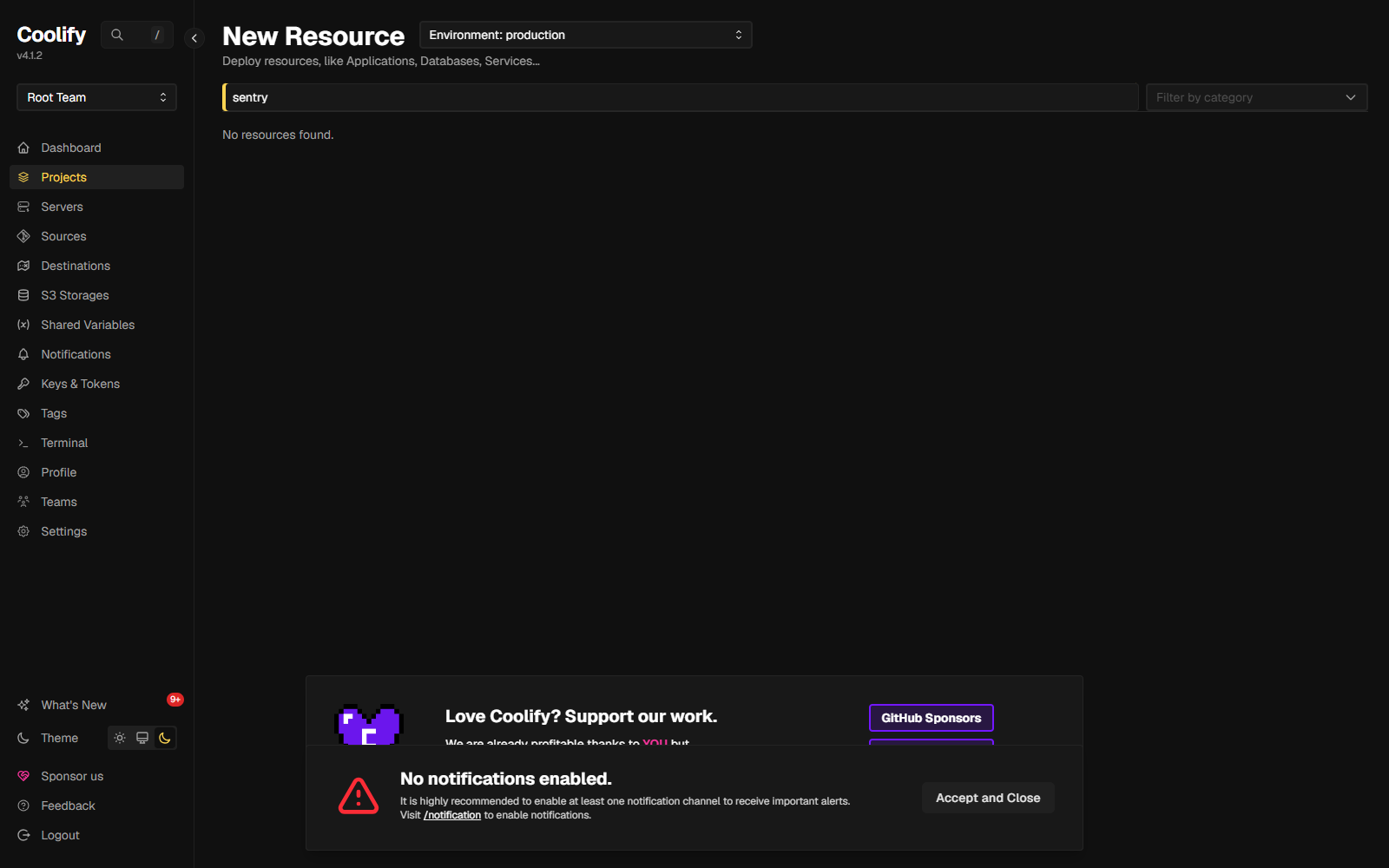Image resolution: width=1389 pixels, height=868 pixels.
Task: Click the Keys & Tokens key icon
Action: (23, 384)
